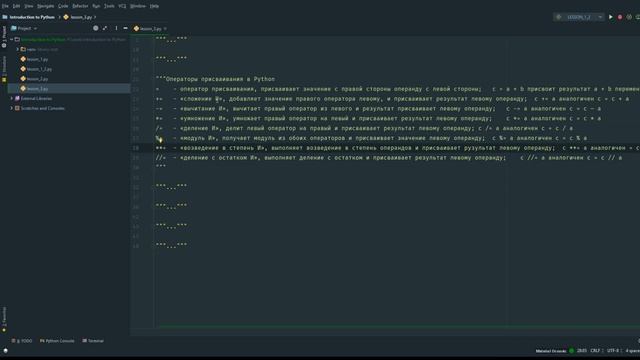The image size is (640, 360).
Task: Toggle the Project tool window side tab
Action: tap(4, 37)
